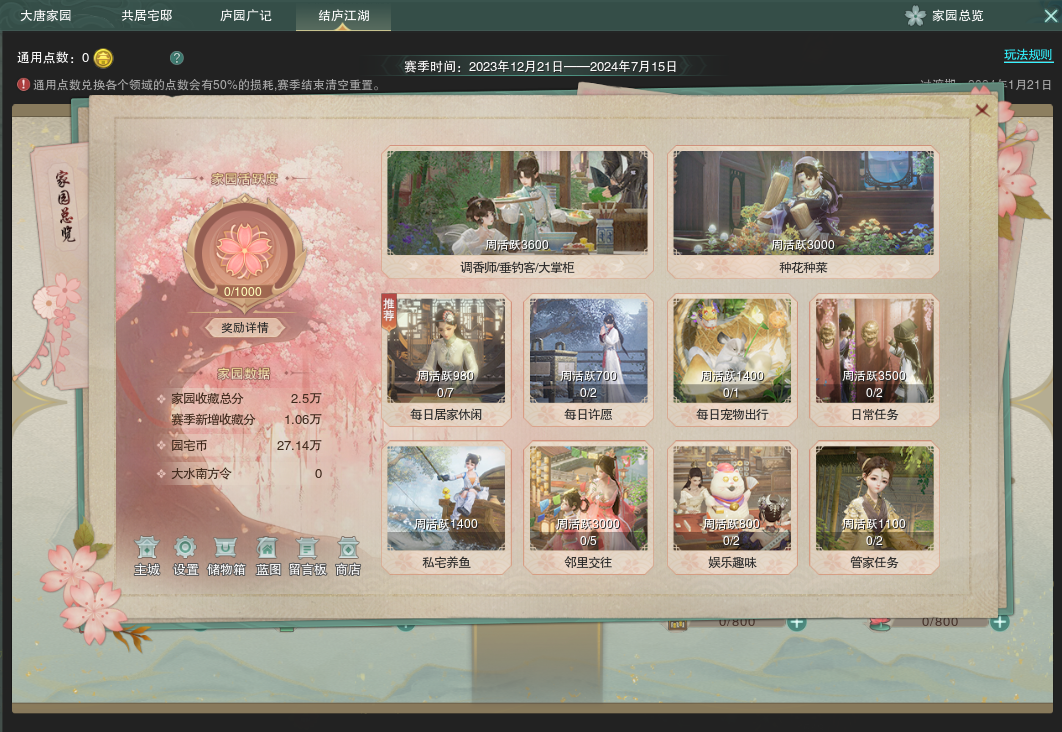
Task: Select the 庐园广记 tab
Action: [x=245, y=15]
